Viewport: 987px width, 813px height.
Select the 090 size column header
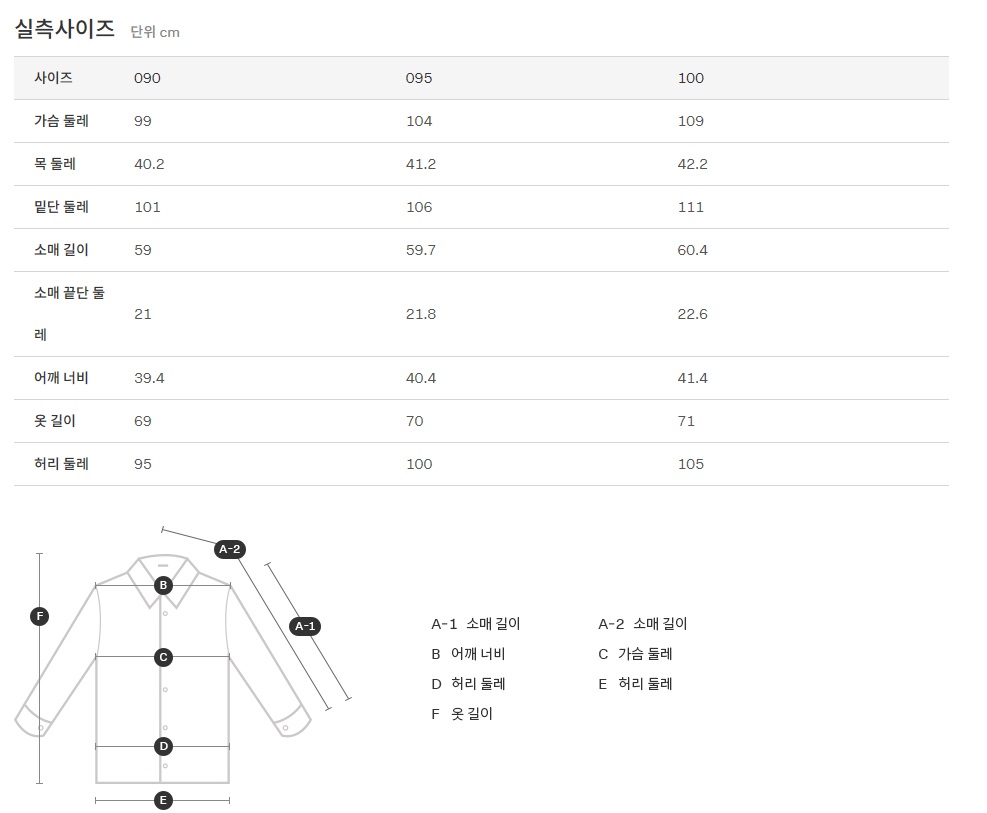coord(147,78)
